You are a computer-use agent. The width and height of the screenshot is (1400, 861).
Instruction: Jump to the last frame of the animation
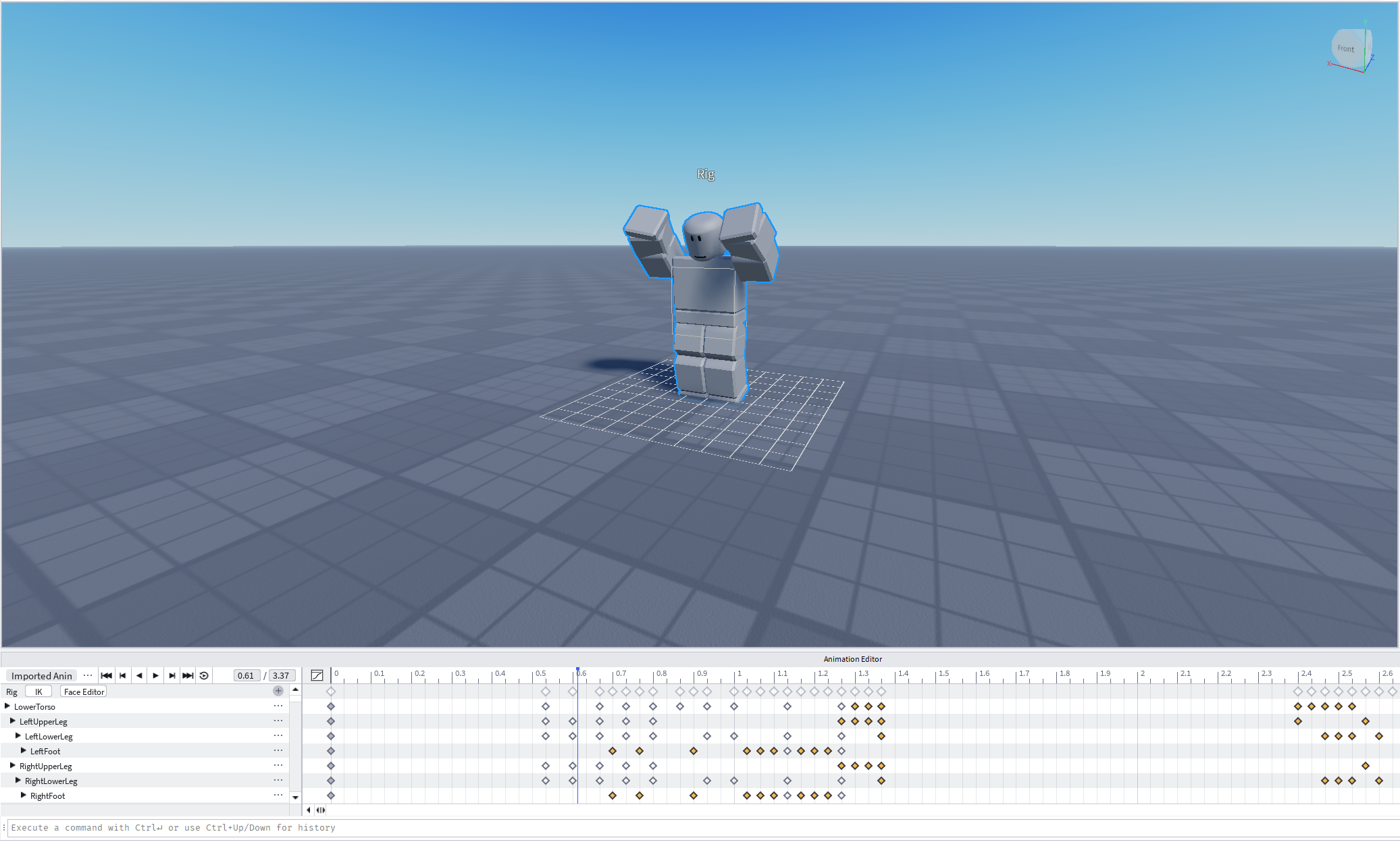click(x=188, y=675)
